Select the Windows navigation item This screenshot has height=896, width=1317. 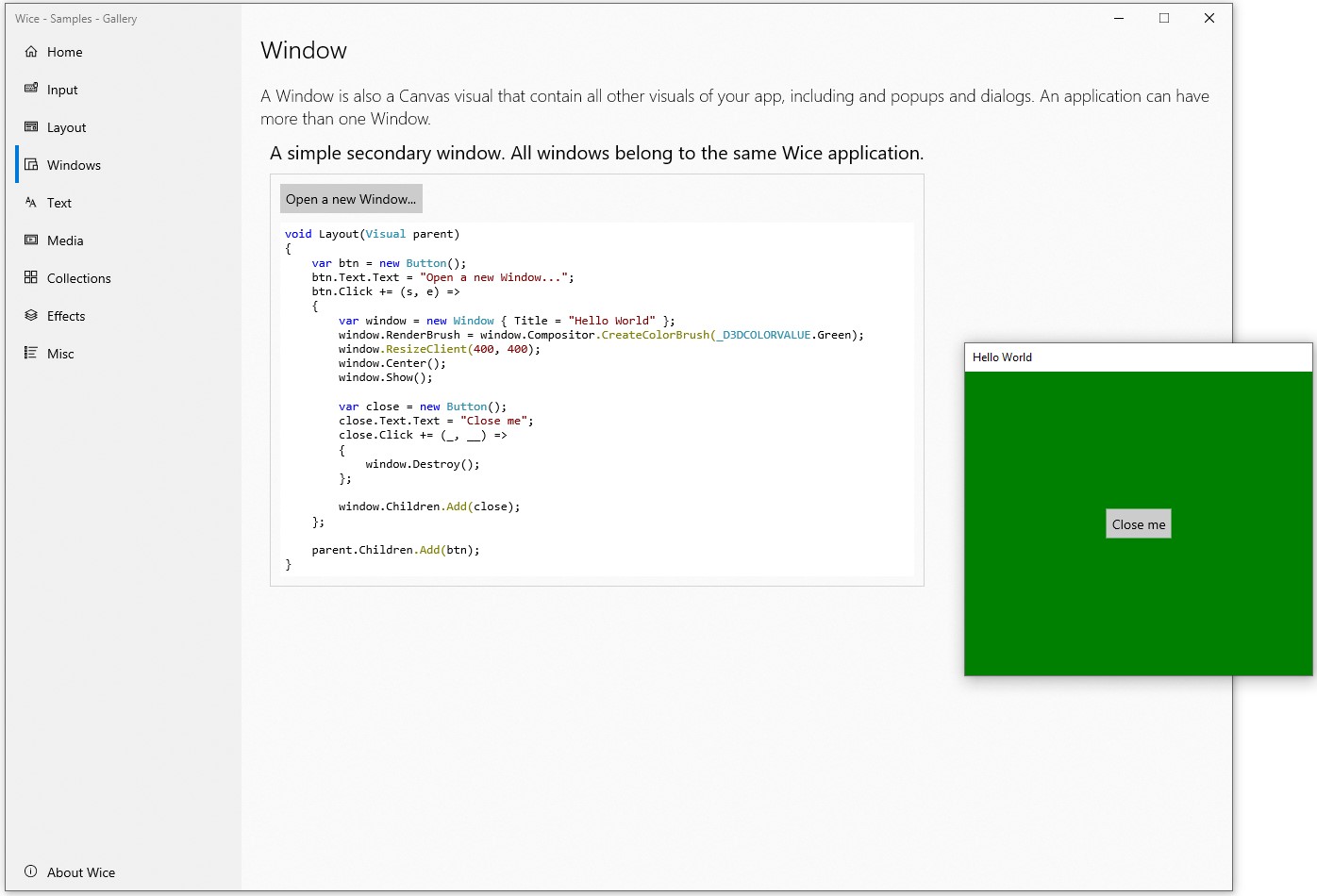124,165
